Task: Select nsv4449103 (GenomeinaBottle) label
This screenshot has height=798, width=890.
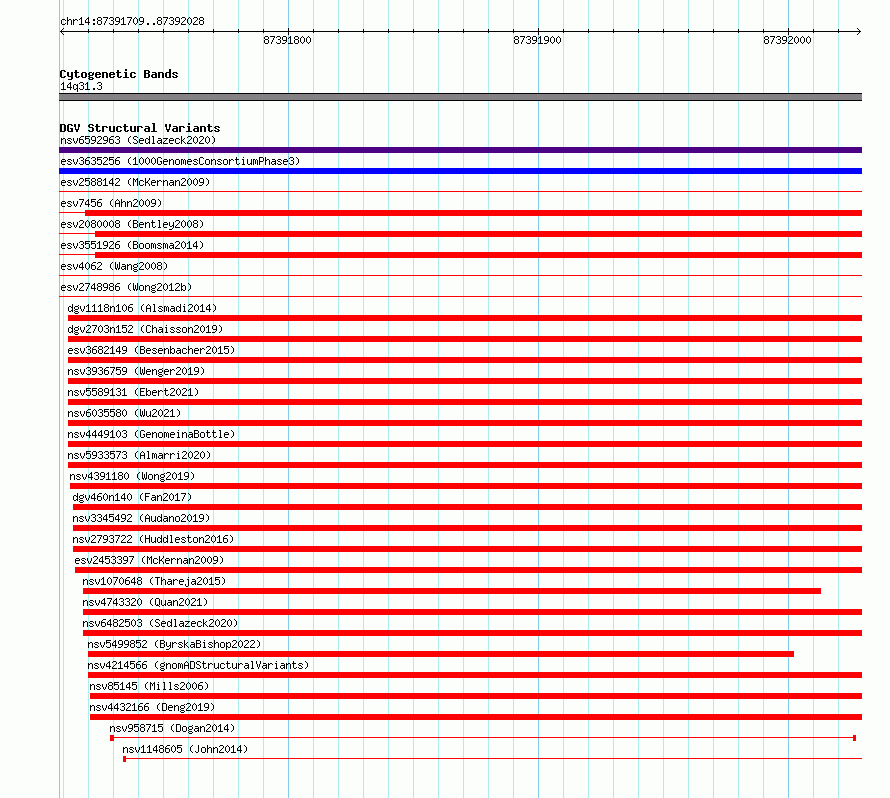Action: pyautogui.click(x=152, y=434)
